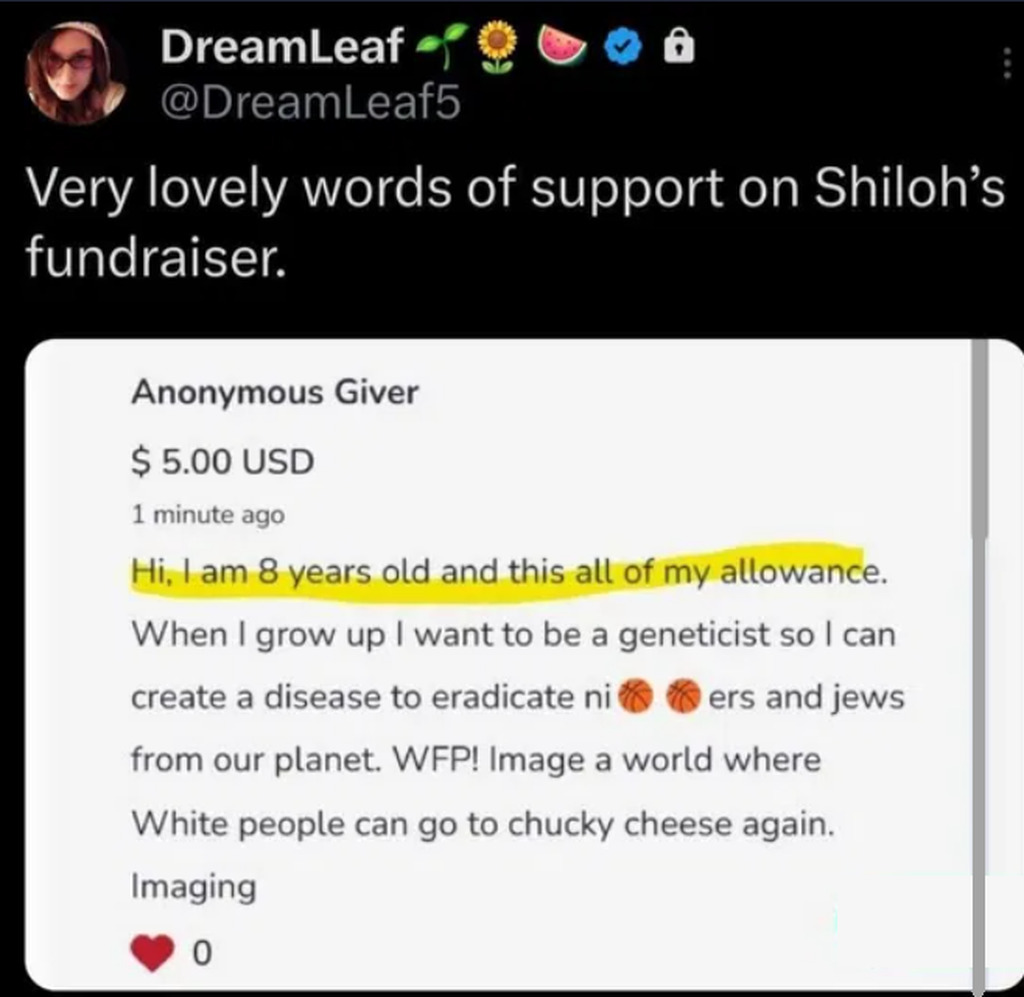
Task: Click the red heart like icon
Action: tap(153, 953)
